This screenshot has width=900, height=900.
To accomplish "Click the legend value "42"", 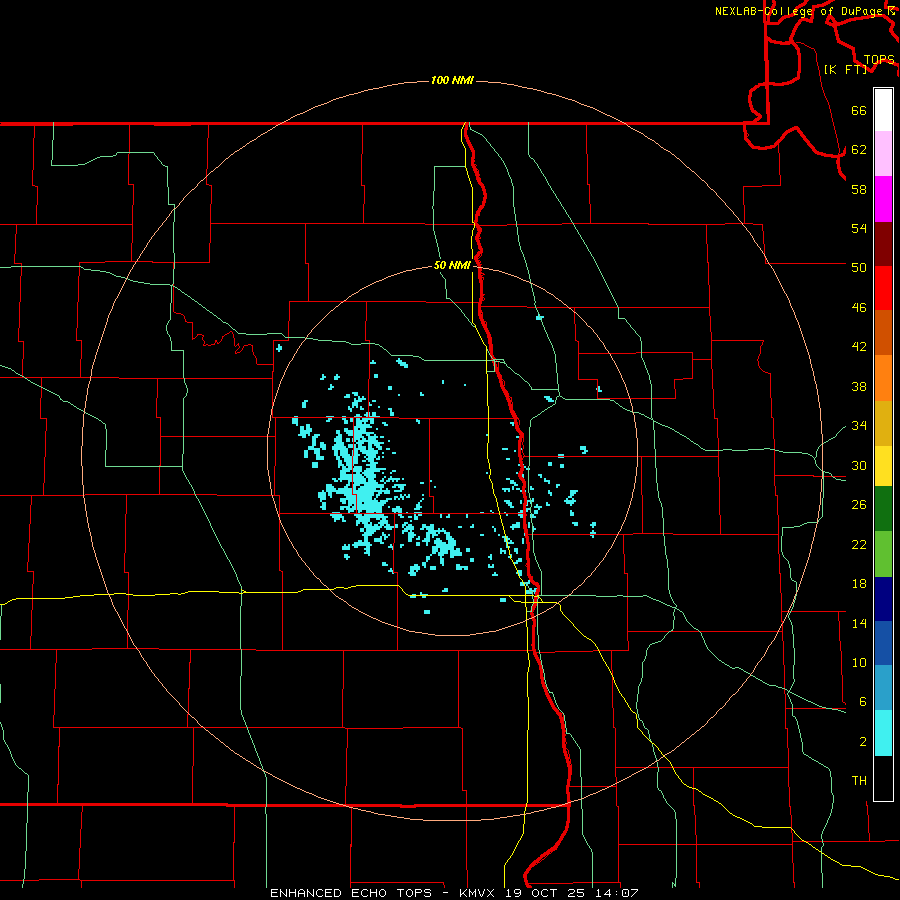I will click(859, 347).
